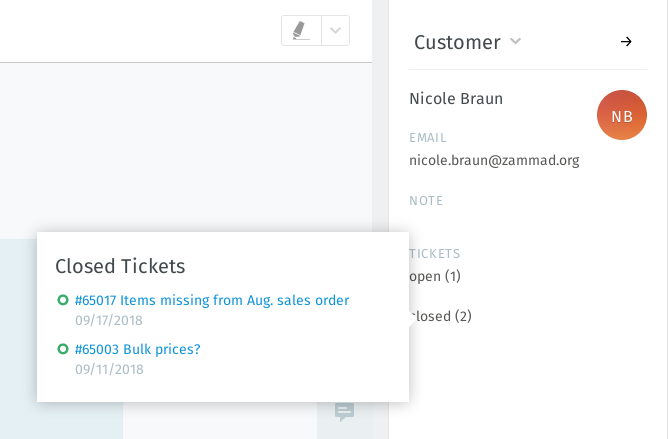Viewport: 668px width, 439px height.
Task: Click the chat bubble note icon
Action: (x=344, y=412)
